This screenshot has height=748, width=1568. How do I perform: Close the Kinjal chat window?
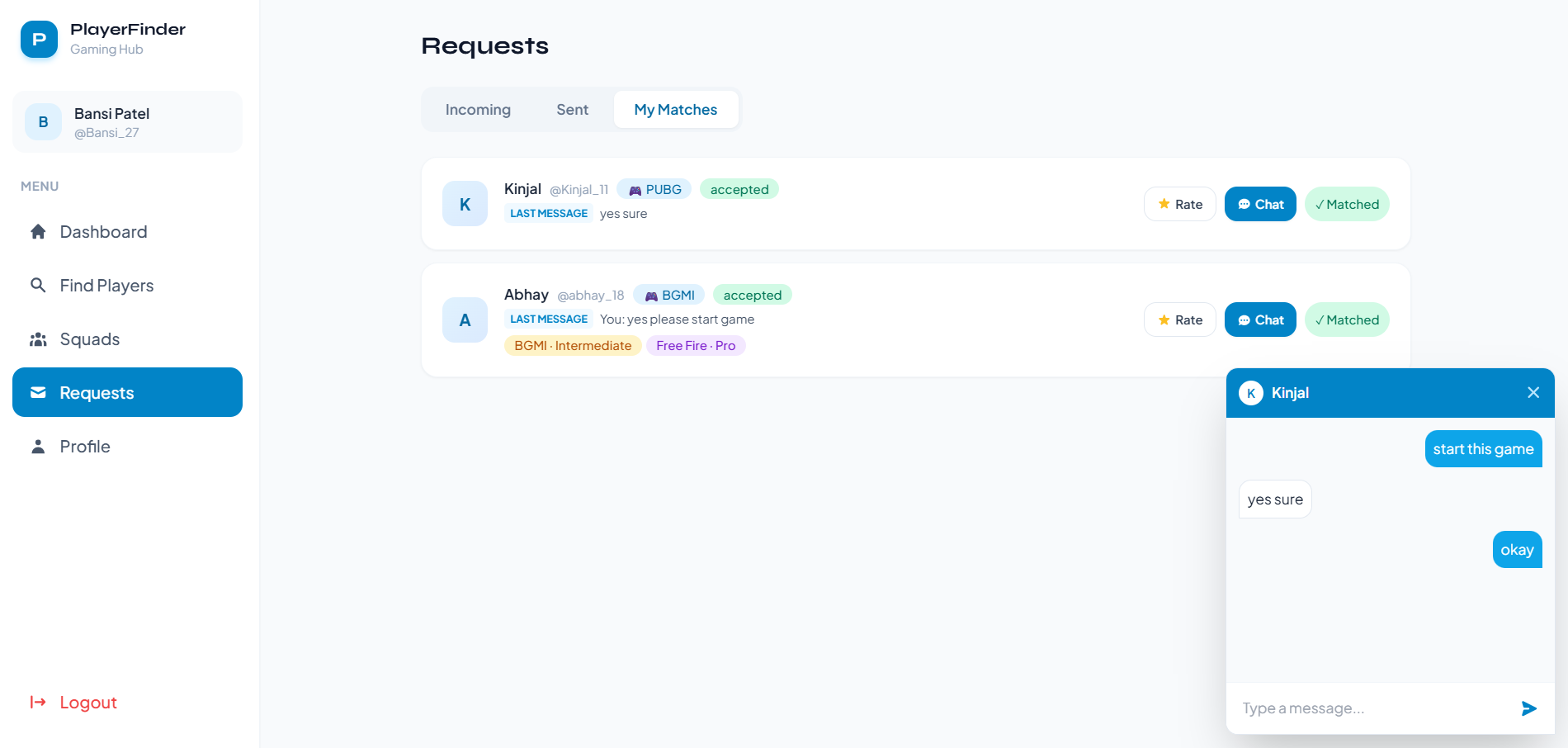(1533, 393)
